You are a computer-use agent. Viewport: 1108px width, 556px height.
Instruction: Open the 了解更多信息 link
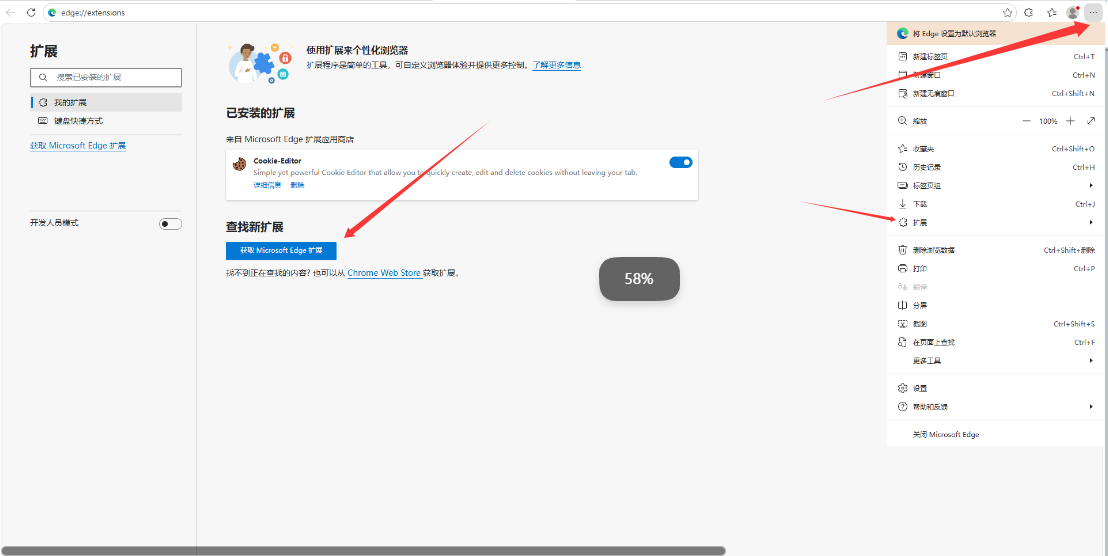[x=557, y=65]
